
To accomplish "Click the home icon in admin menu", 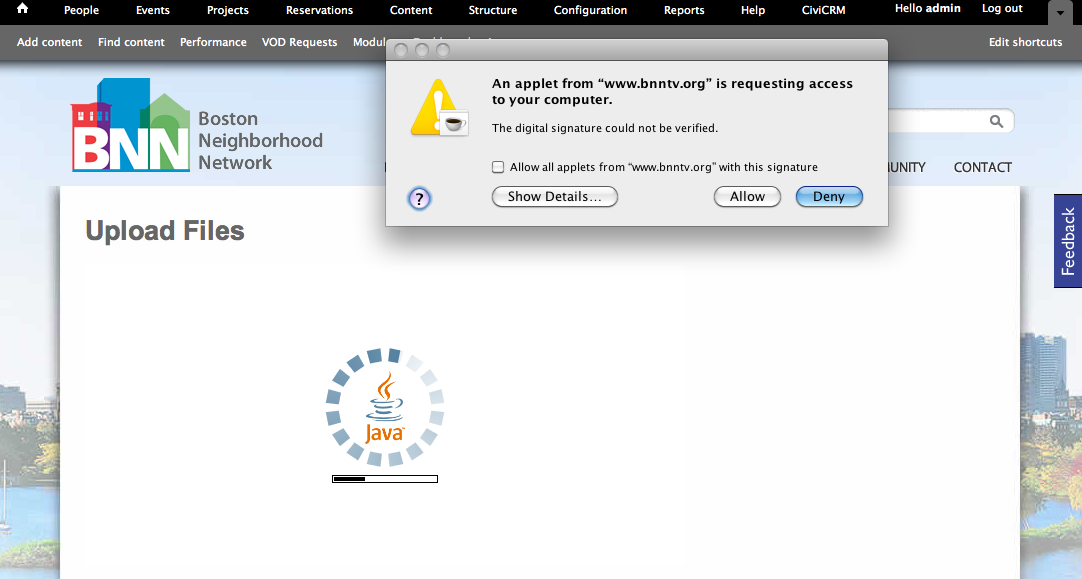I will [x=22, y=8].
